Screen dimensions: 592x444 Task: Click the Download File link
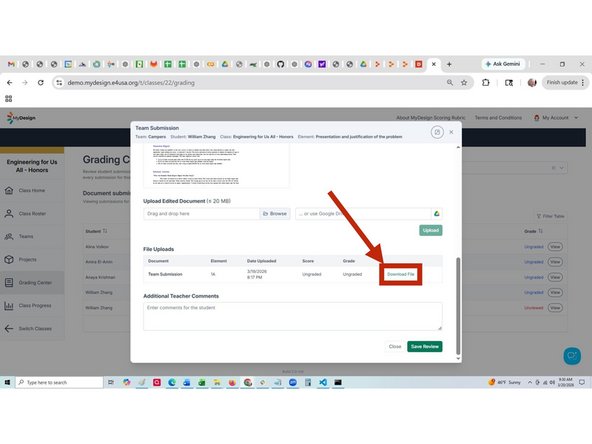(x=401, y=274)
